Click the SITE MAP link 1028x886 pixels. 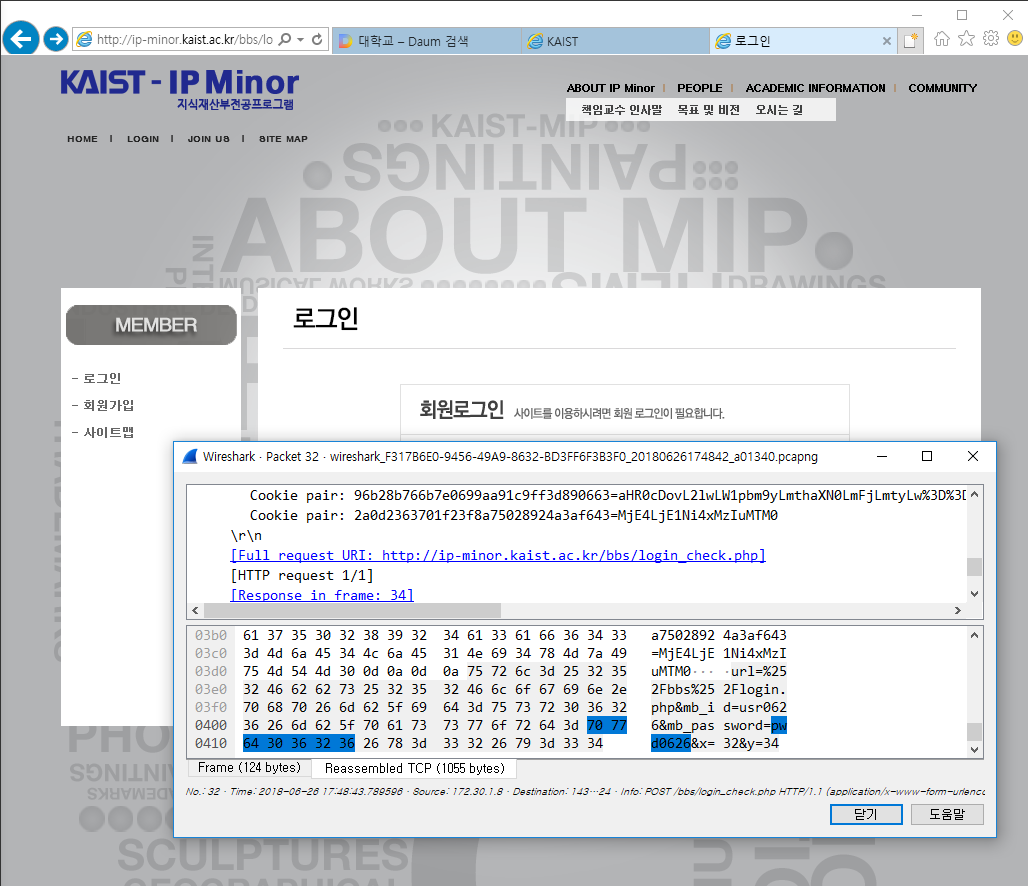(x=283, y=139)
